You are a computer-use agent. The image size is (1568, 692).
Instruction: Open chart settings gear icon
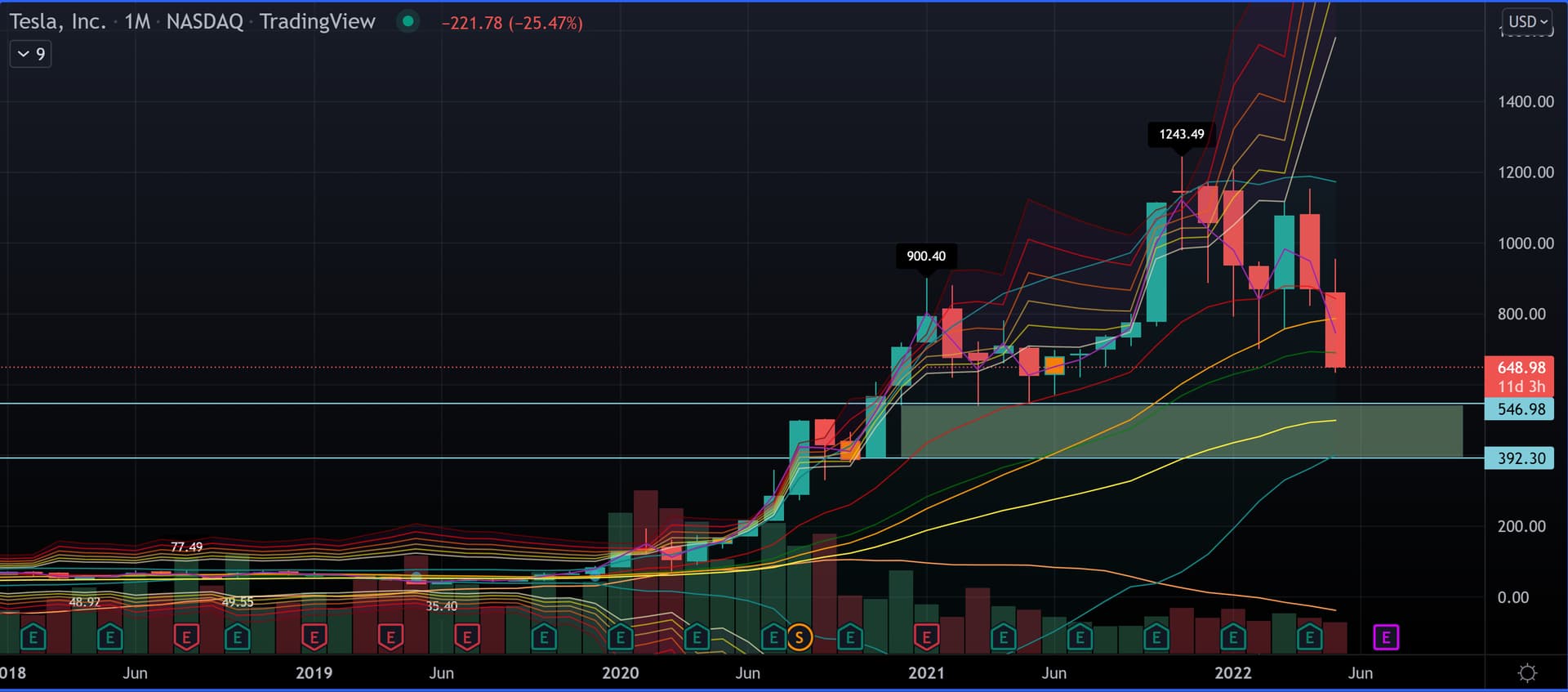[1526, 672]
